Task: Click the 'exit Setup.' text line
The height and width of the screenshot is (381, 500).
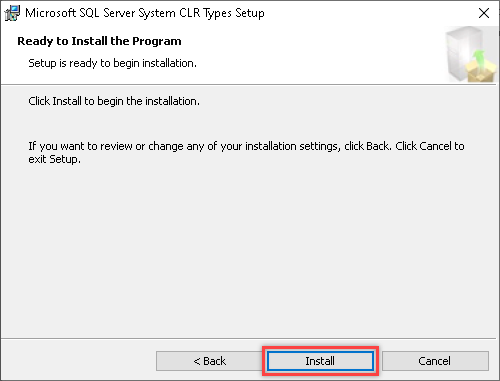Action: 54,159
